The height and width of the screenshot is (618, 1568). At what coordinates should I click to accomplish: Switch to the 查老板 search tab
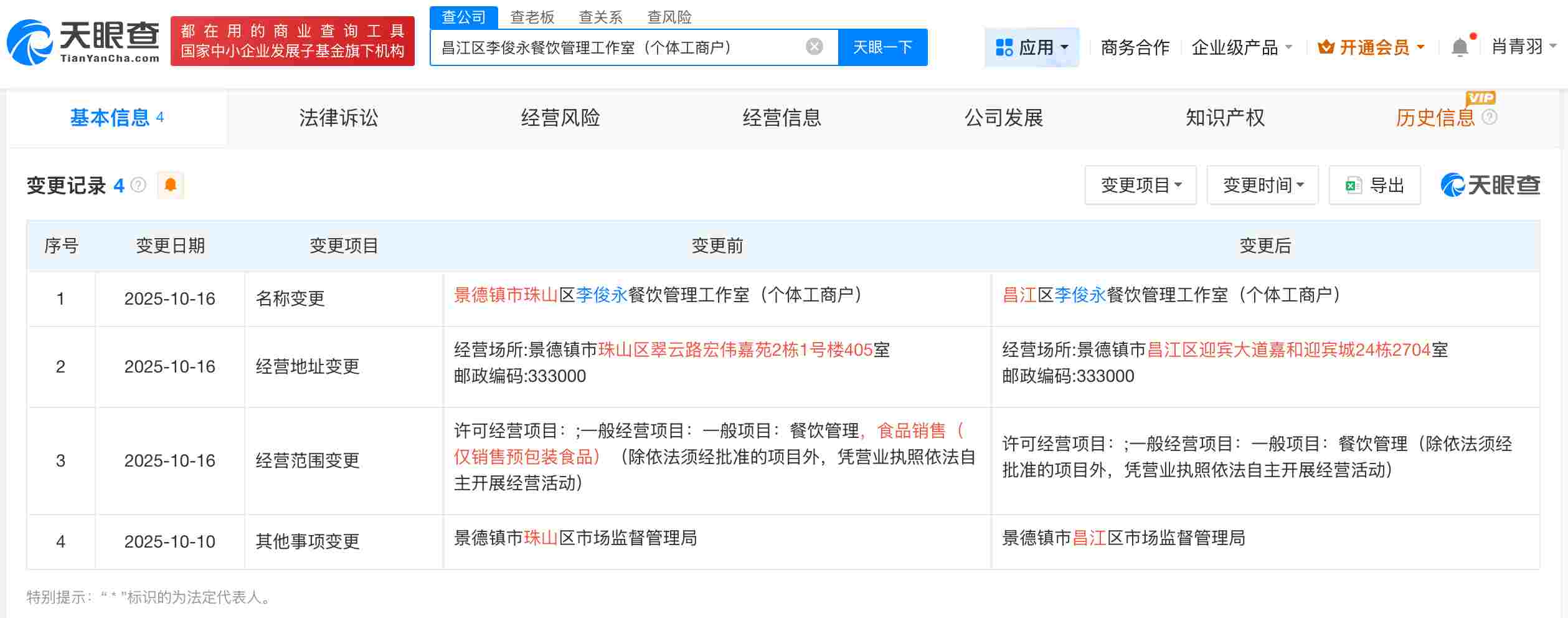(532, 17)
